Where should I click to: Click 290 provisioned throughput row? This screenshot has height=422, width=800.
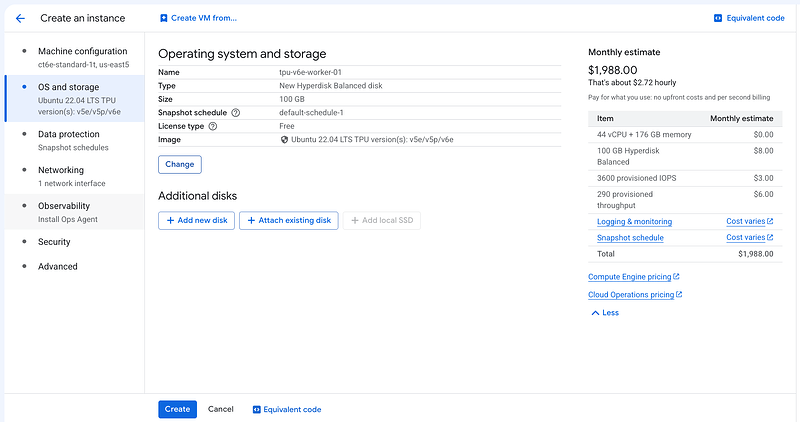685,200
